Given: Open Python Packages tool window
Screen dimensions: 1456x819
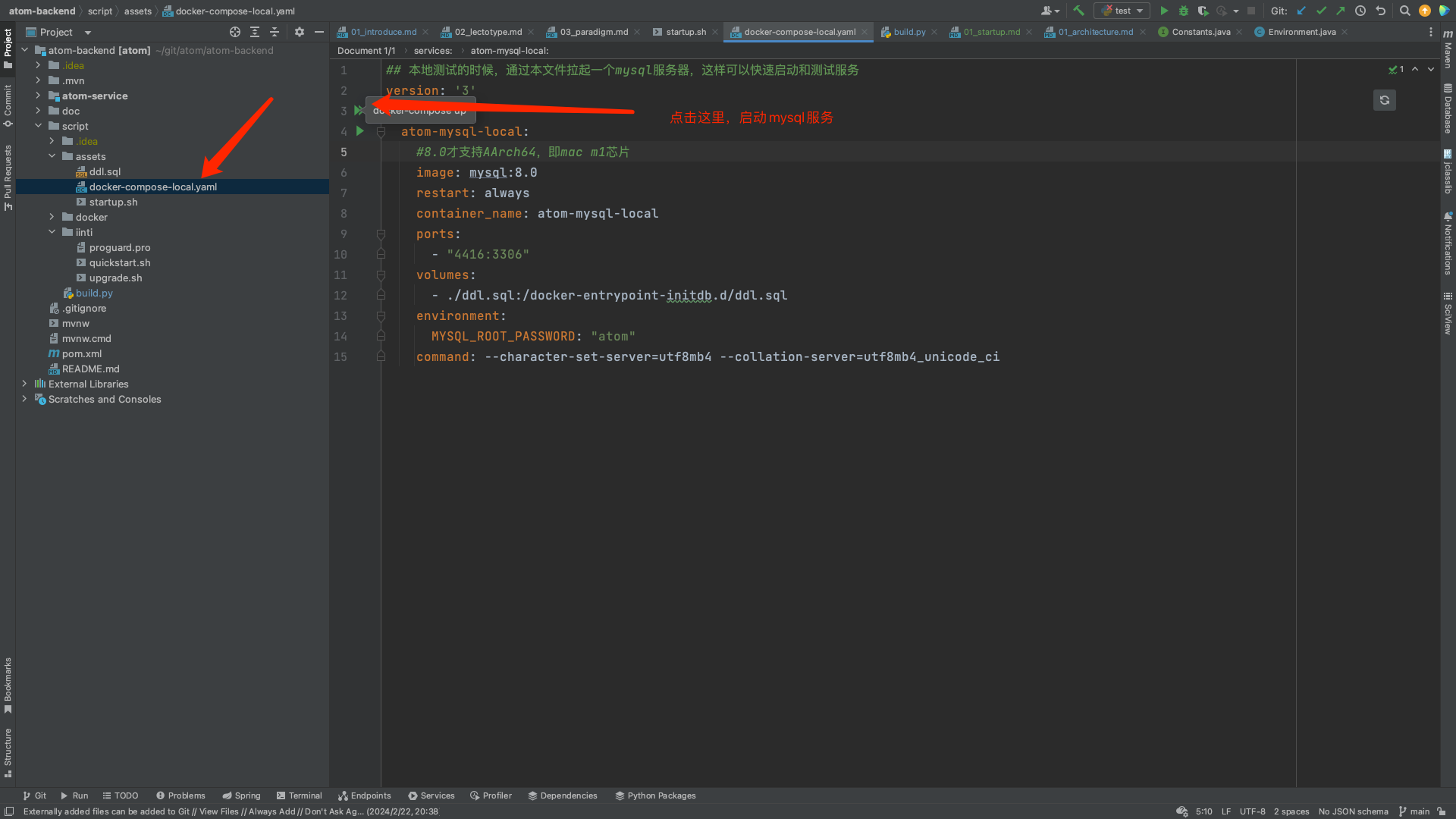Looking at the screenshot, I should pyautogui.click(x=655, y=795).
